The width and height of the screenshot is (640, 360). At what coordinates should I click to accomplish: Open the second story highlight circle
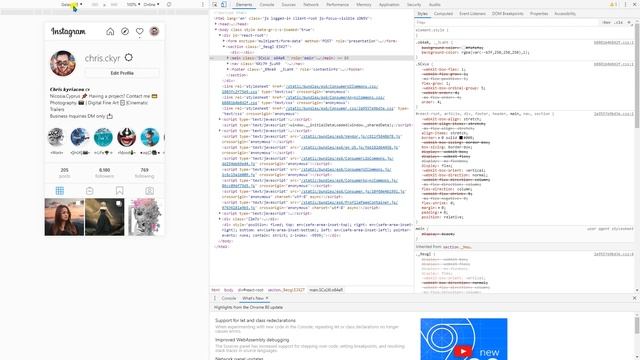80,137
